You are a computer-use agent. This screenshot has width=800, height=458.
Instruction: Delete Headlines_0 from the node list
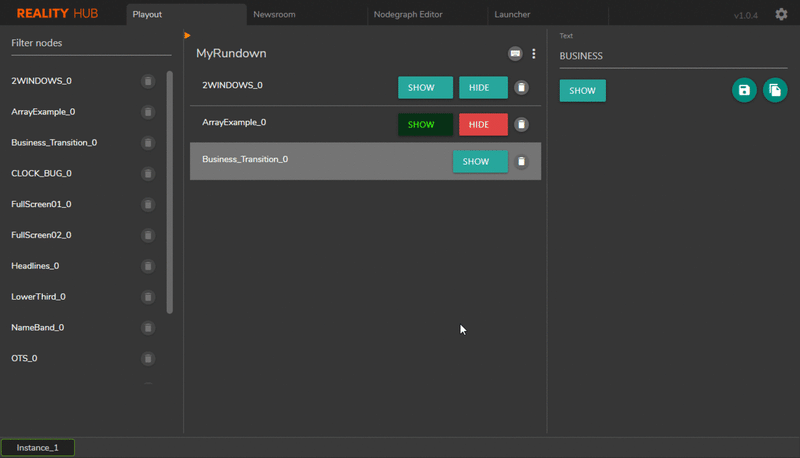(148, 266)
